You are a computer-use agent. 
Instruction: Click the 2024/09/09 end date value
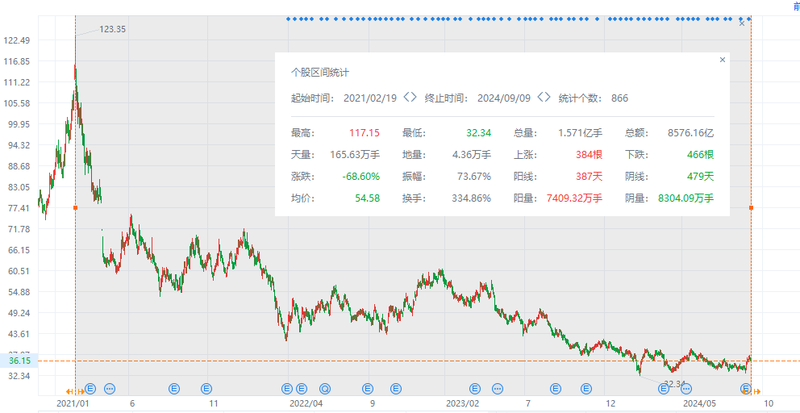tap(505, 98)
